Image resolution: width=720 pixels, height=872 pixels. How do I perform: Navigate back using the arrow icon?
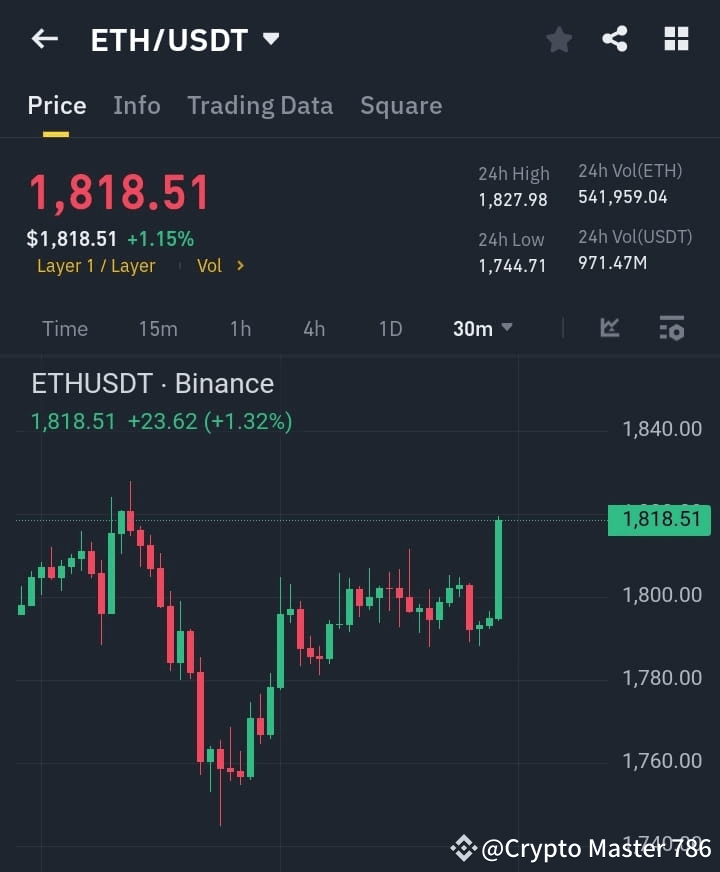tap(43, 39)
